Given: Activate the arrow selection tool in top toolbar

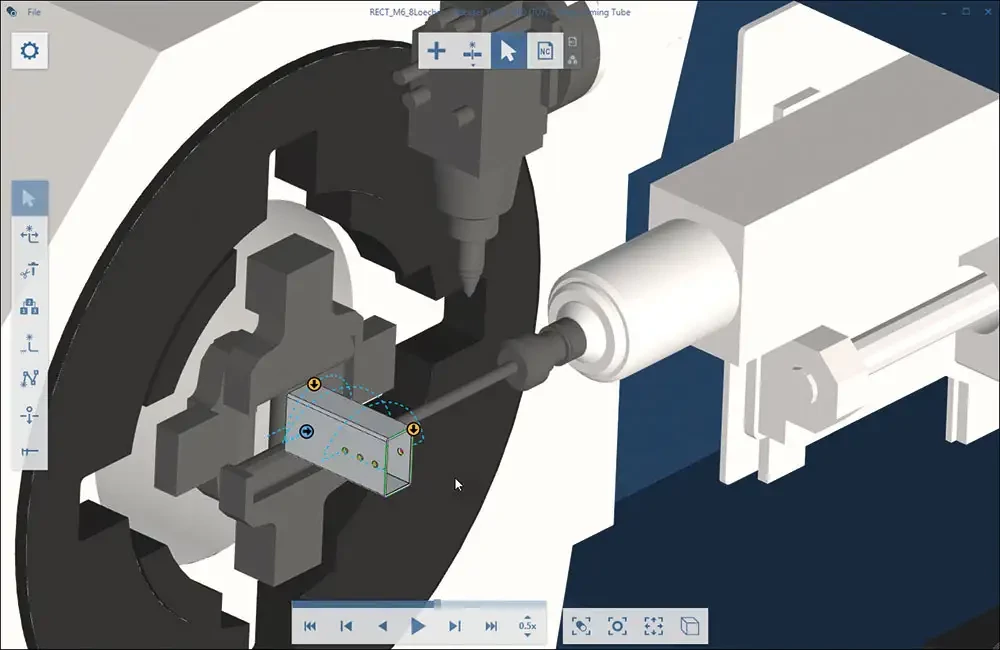Looking at the screenshot, I should tap(508, 50).
